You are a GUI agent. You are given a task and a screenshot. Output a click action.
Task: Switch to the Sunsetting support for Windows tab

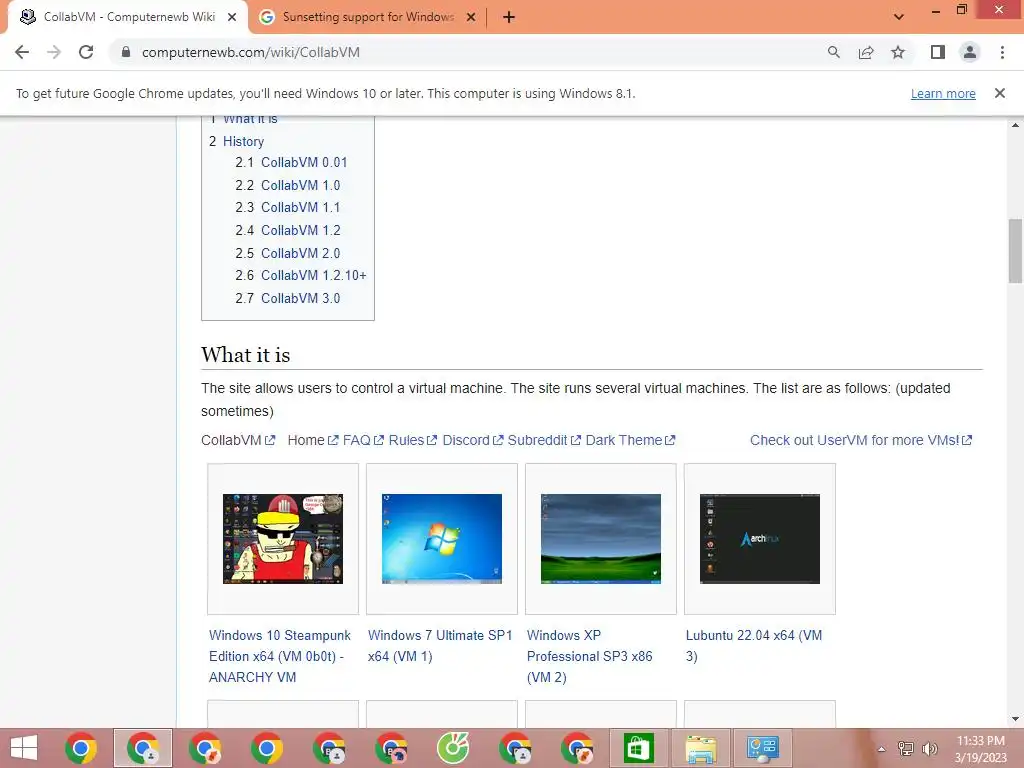click(x=368, y=18)
